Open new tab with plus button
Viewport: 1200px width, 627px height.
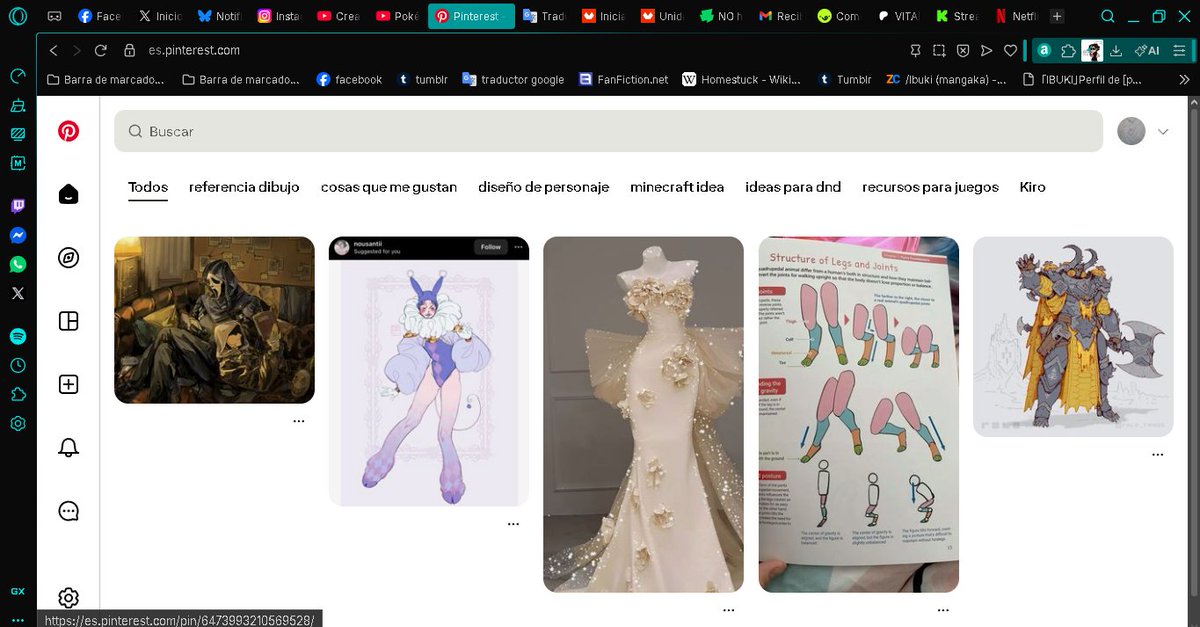(x=1057, y=16)
